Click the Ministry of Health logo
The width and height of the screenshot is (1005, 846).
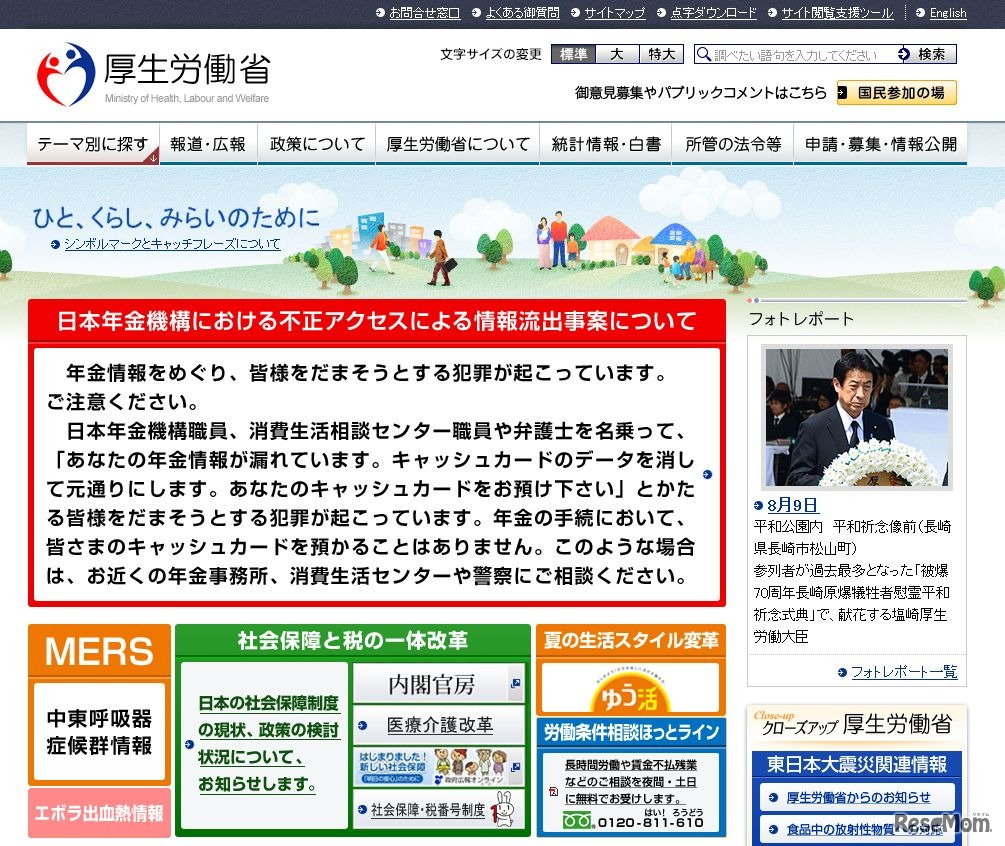pyautogui.click(x=154, y=74)
